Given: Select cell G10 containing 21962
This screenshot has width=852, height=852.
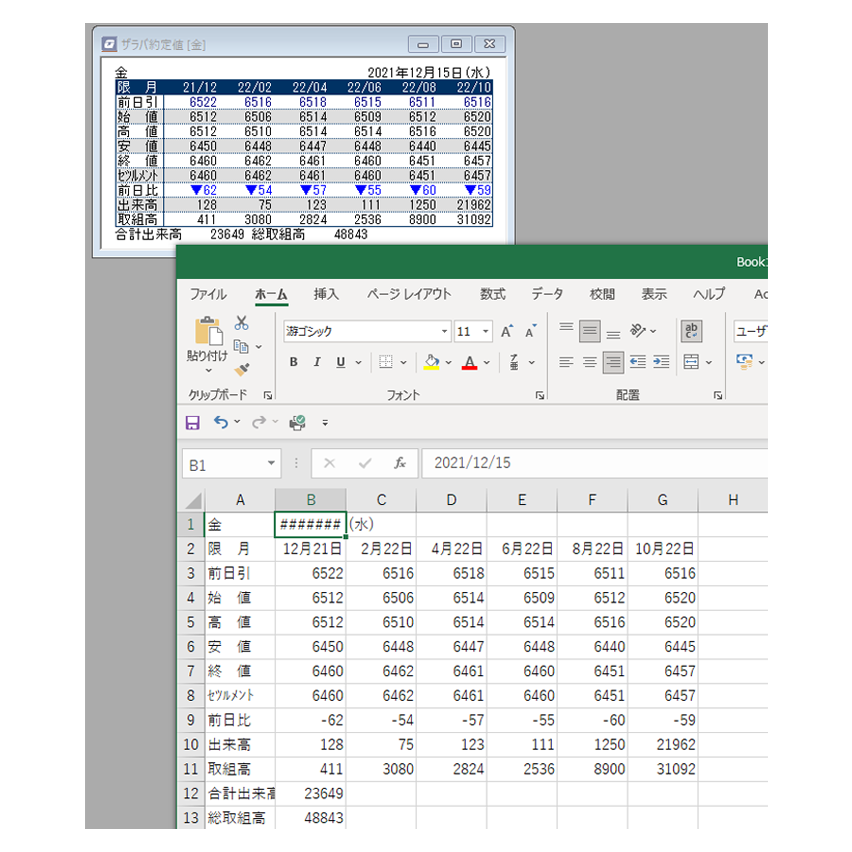Looking at the screenshot, I should point(662,745).
